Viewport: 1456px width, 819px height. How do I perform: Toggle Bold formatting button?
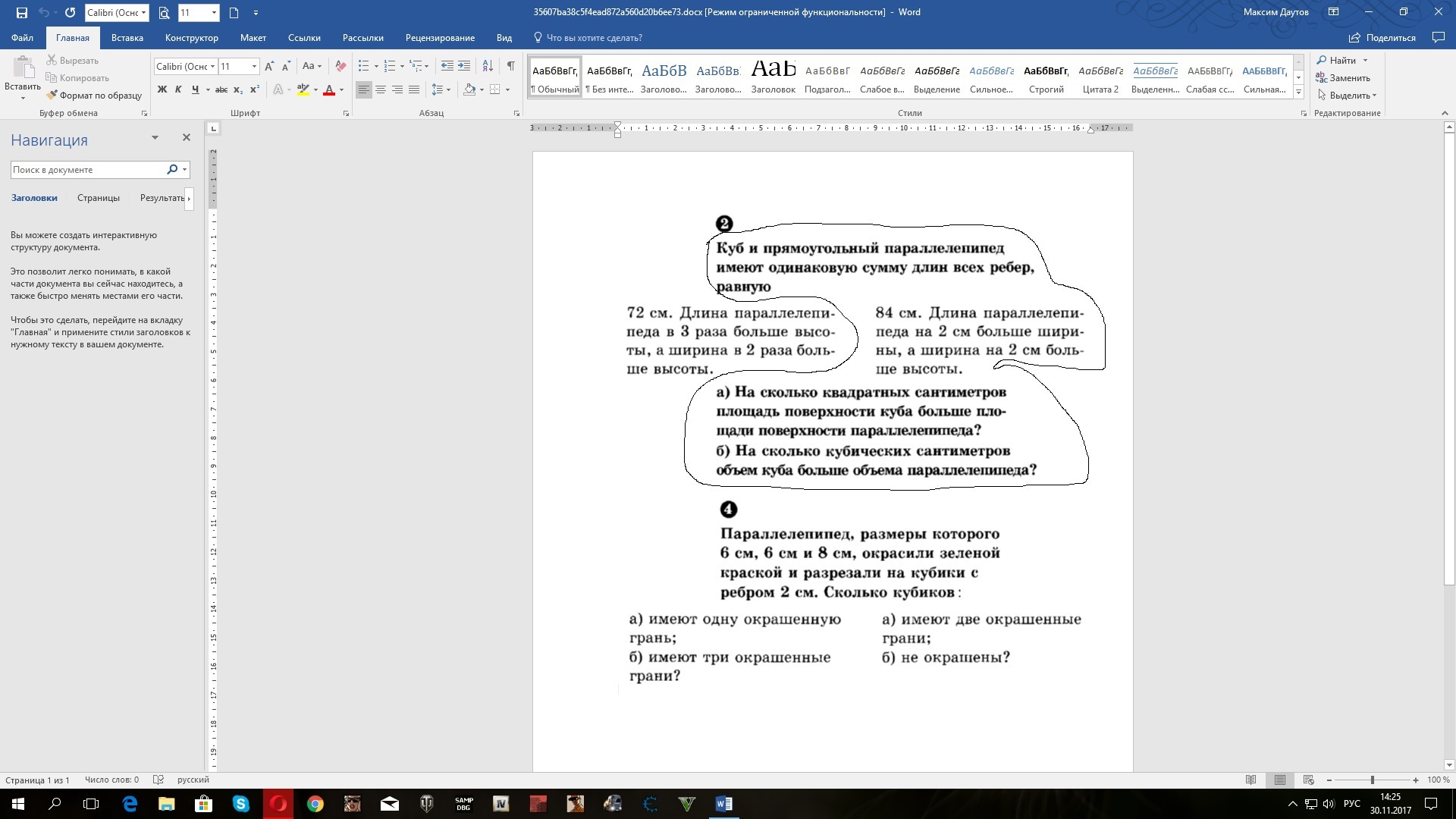point(162,89)
